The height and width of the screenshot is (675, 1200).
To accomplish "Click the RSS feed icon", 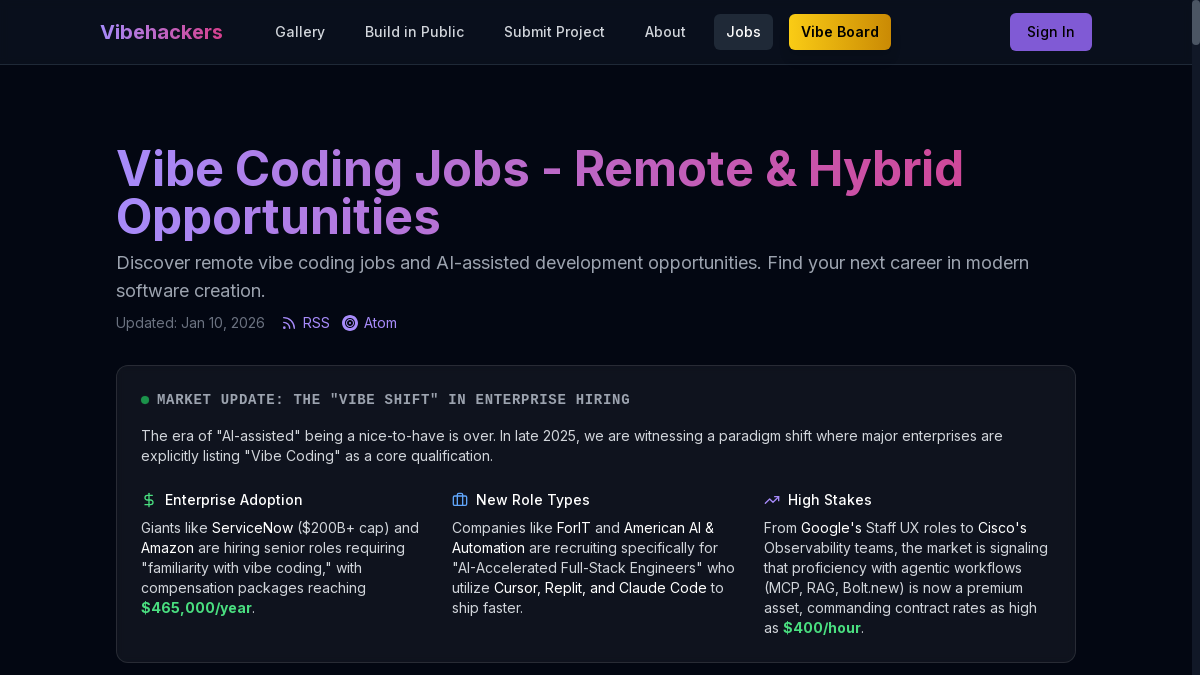I will [x=289, y=323].
